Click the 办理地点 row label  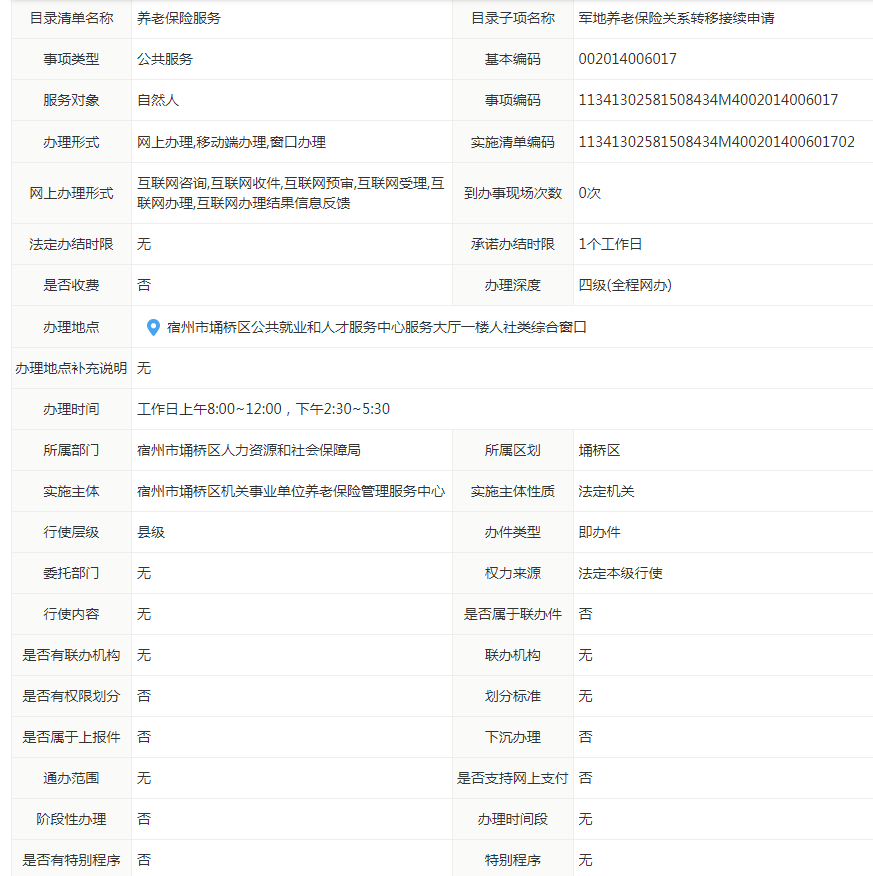[x=71, y=327]
